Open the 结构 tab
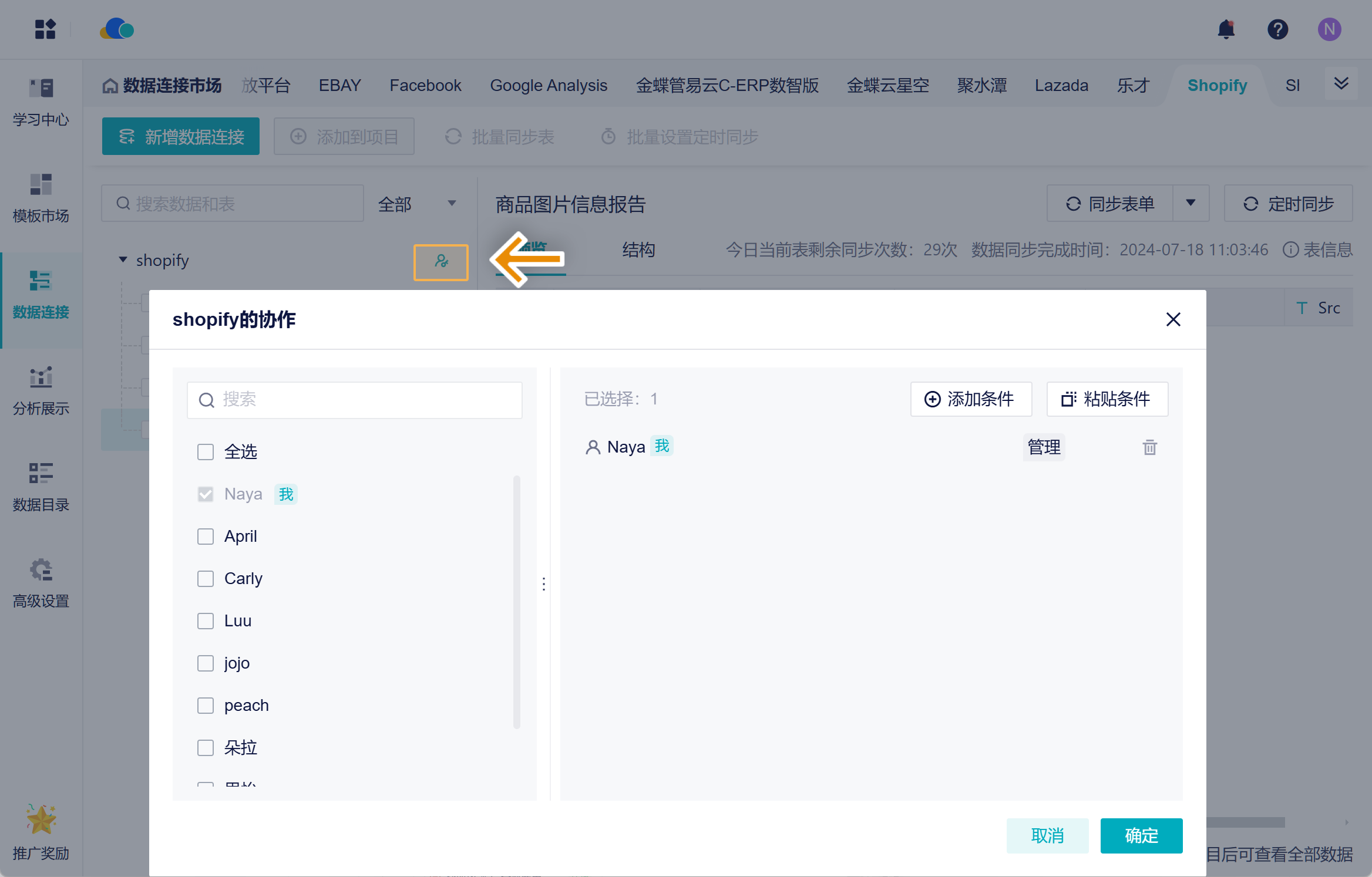1372x877 pixels. click(x=638, y=250)
